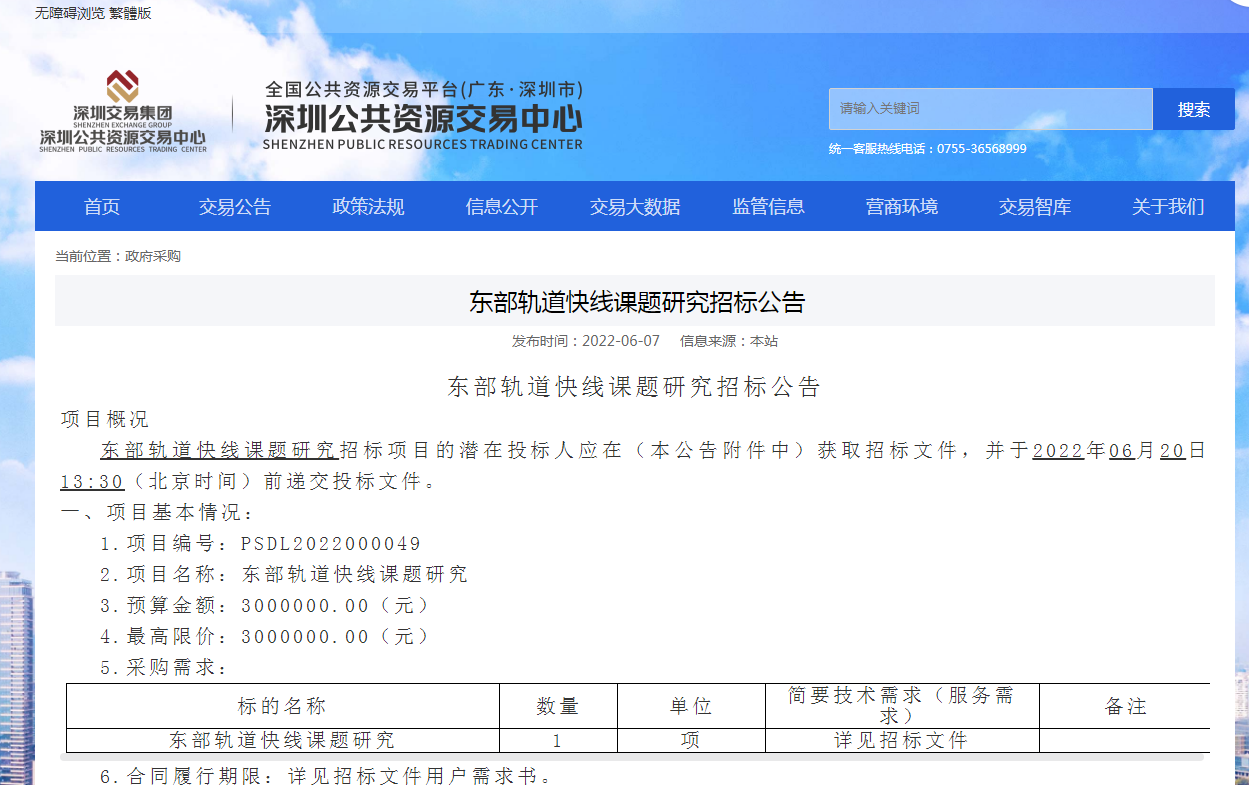The height and width of the screenshot is (785, 1249).
Task: Go to 政策法规 section
Action: (x=368, y=207)
